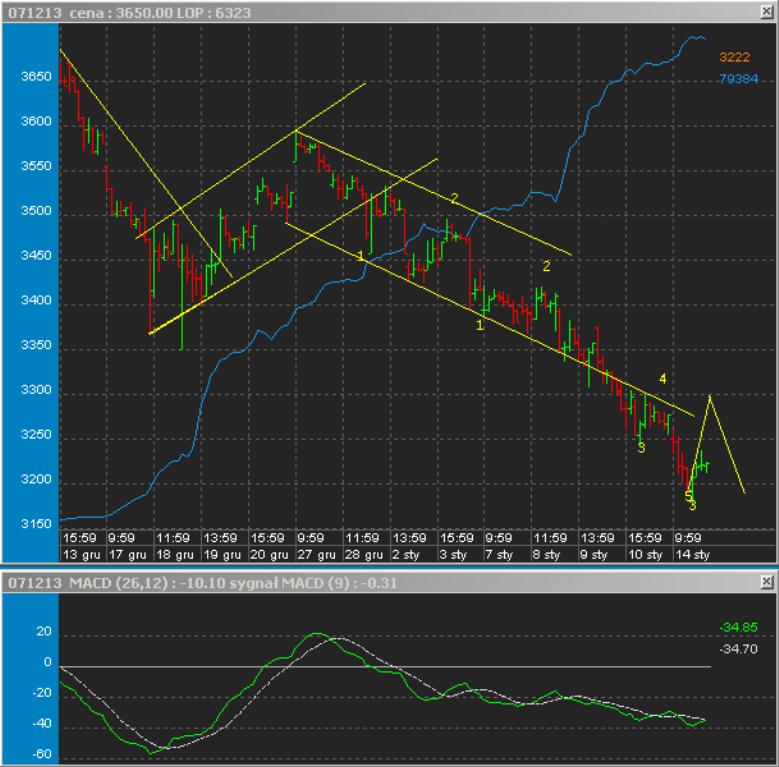Click the 28 gru date label
The height and width of the screenshot is (767, 779).
(x=364, y=554)
